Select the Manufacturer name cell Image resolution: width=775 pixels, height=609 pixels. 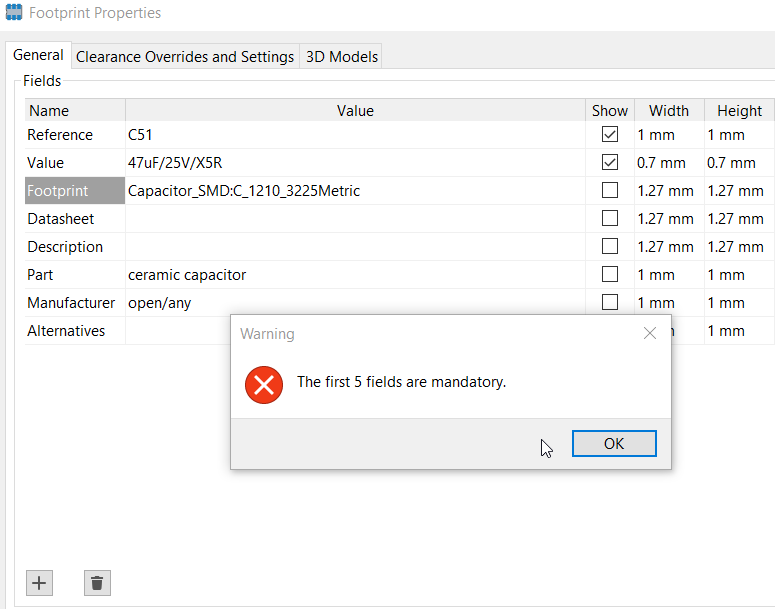(x=75, y=303)
